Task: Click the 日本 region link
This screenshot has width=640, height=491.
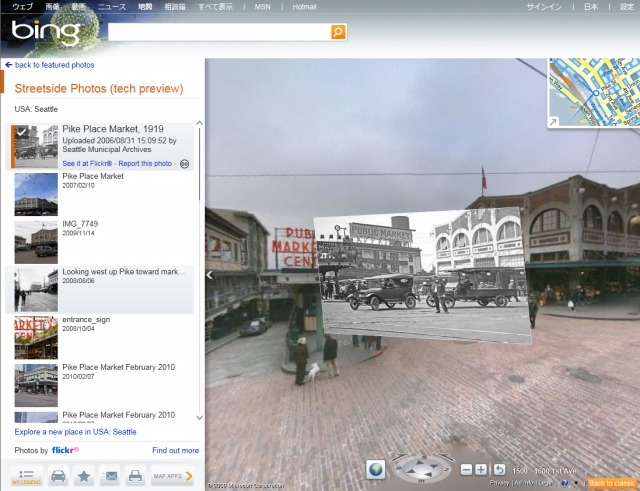Action: (591, 7)
